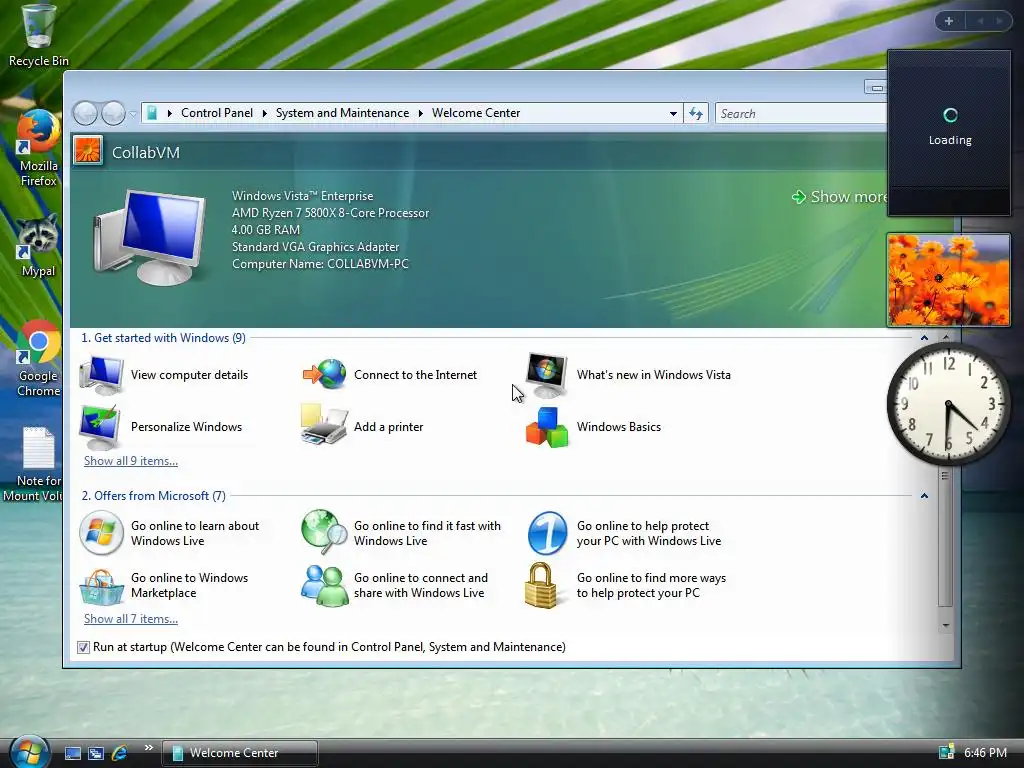
Task: Expand the arrow before Control Panel breadcrumb
Action: coord(170,114)
